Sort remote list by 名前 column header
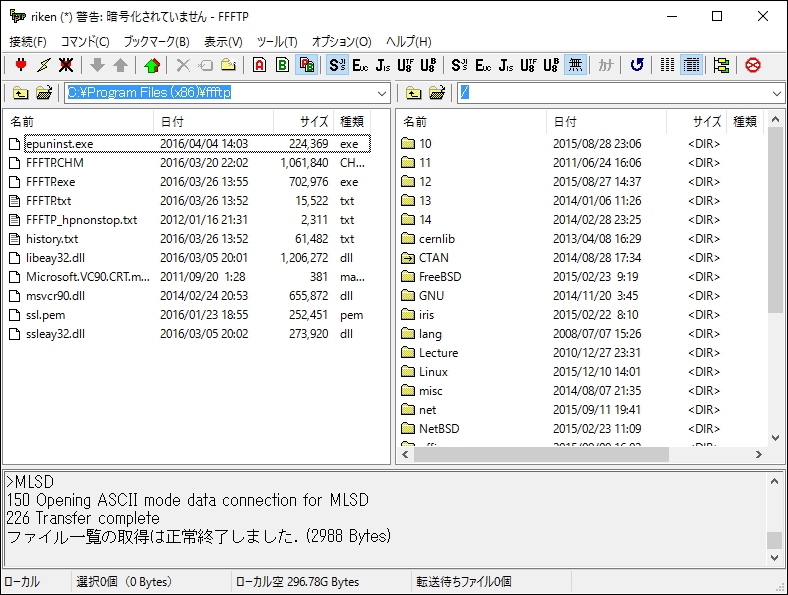788x595 pixels. coord(472,122)
